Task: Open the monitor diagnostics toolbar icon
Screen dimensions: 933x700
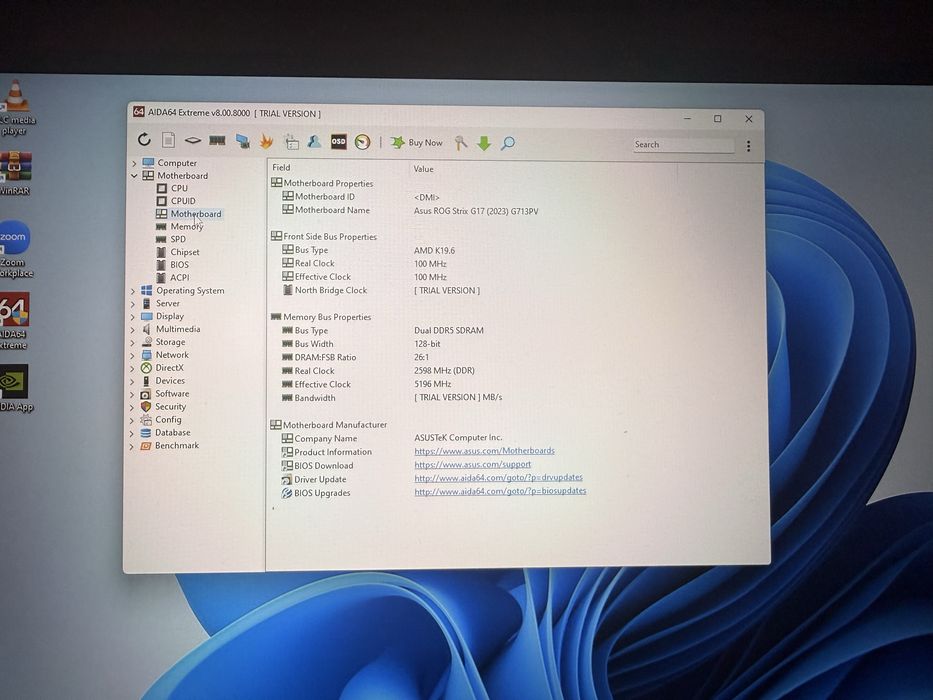Action: pyautogui.click(x=242, y=141)
